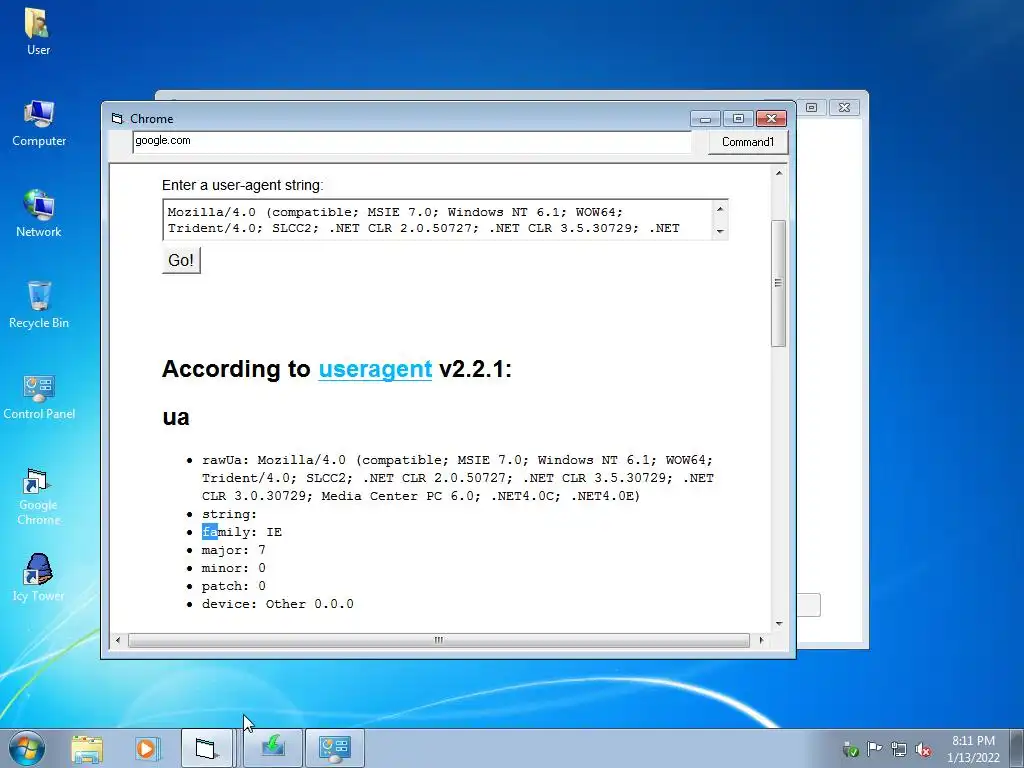The height and width of the screenshot is (768, 1024).
Task: Click the 'device: Other 0.0.0' entry
Action: [278, 604]
